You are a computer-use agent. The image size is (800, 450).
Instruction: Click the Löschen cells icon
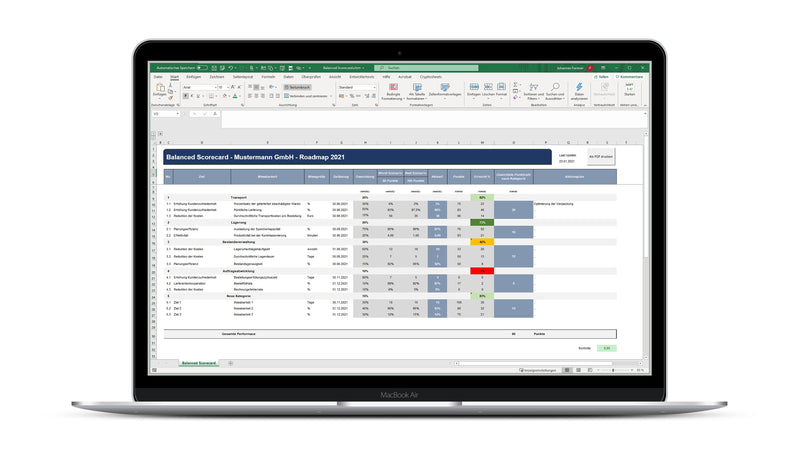pyautogui.click(x=488, y=87)
